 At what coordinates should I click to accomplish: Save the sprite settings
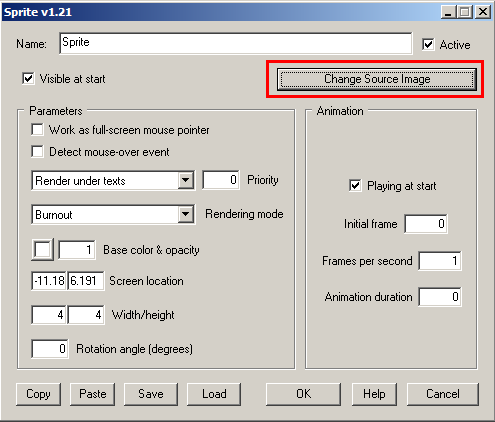click(x=151, y=394)
